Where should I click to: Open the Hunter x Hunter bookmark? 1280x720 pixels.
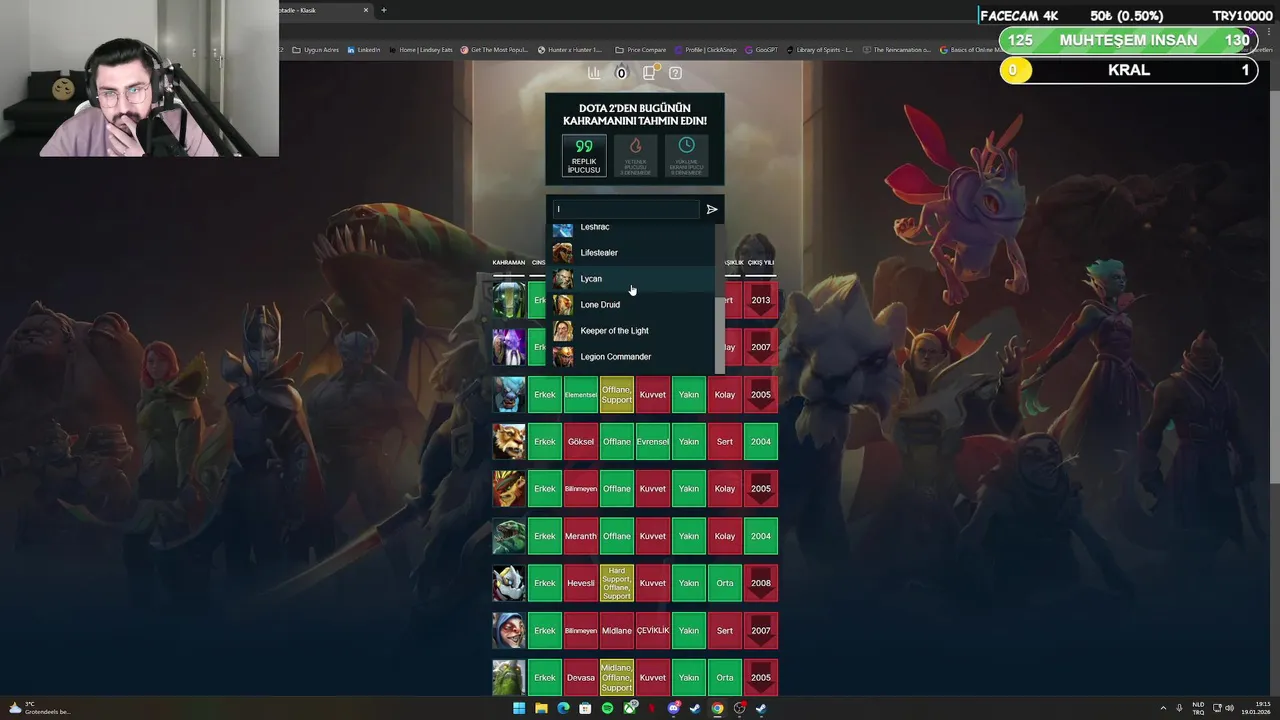coord(572,50)
